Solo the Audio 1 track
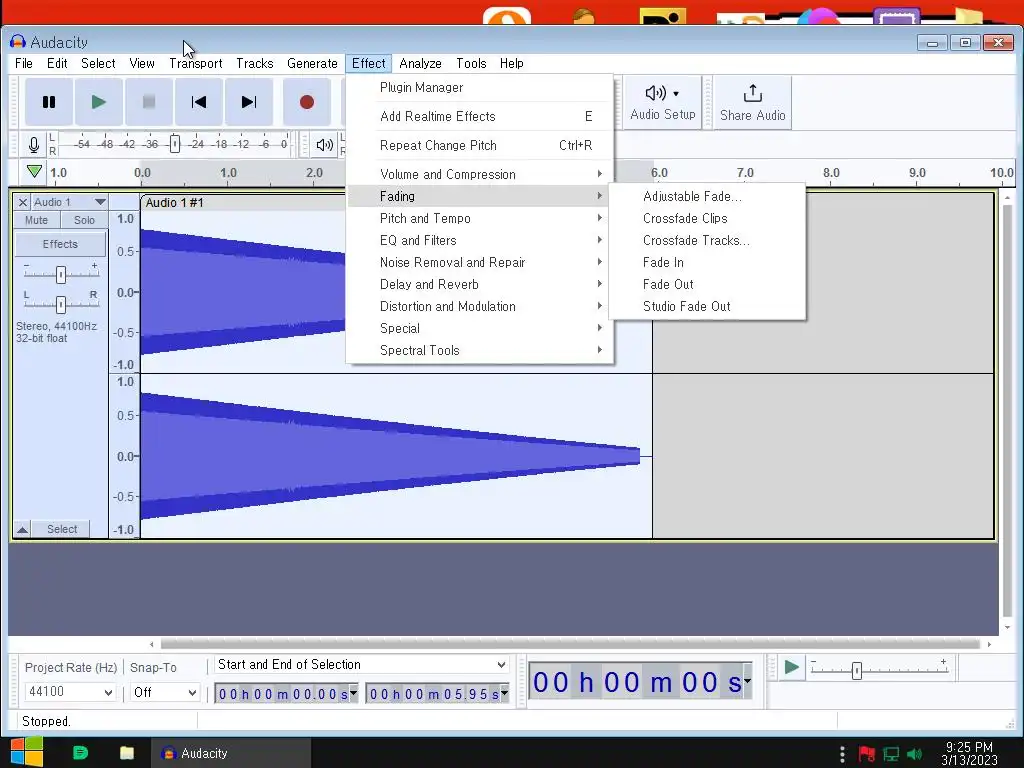 point(84,221)
